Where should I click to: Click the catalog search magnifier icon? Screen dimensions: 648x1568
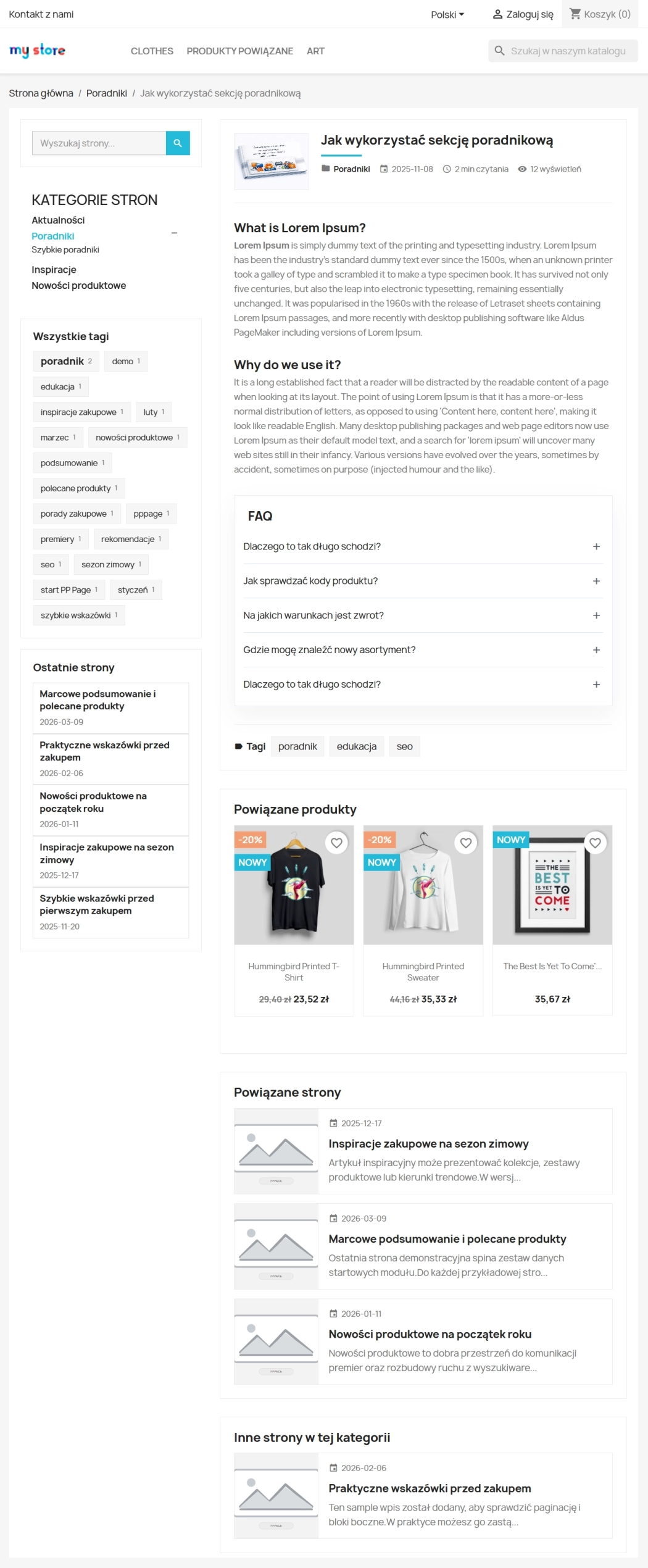[500, 51]
